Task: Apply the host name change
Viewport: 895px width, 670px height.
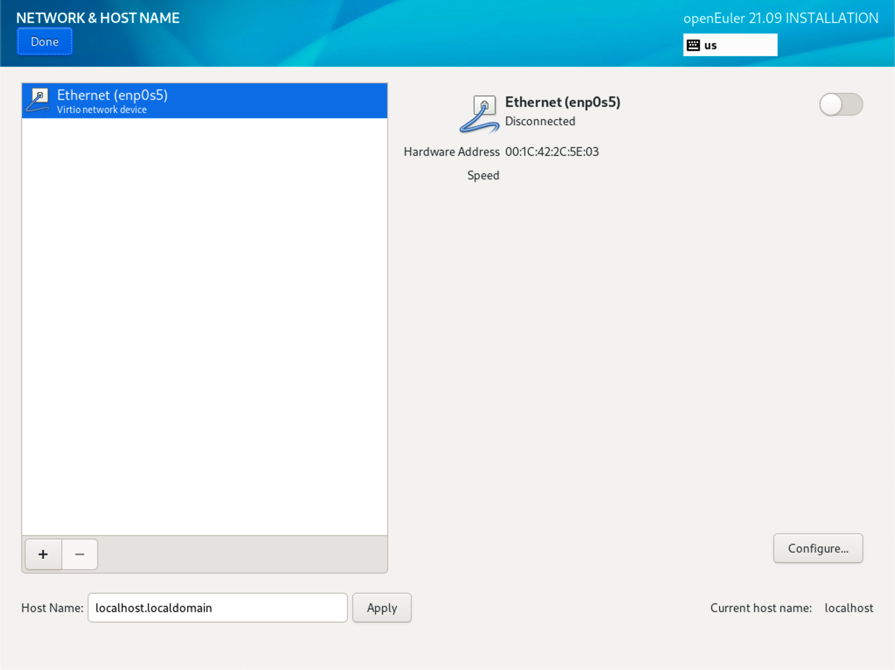Action: pyautogui.click(x=381, y=608)
